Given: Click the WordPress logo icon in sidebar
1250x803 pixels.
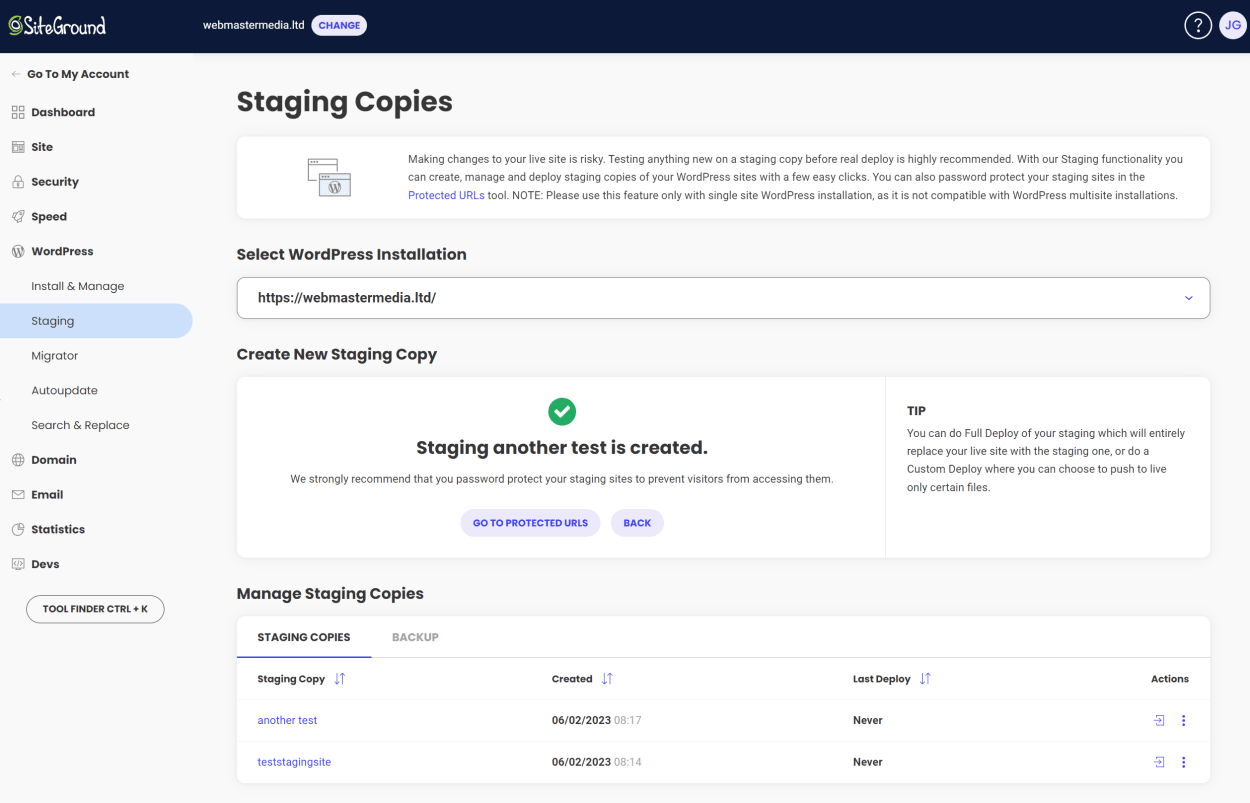Looking at the screenshot, I should pyautogui.click(x=18, y=251).
